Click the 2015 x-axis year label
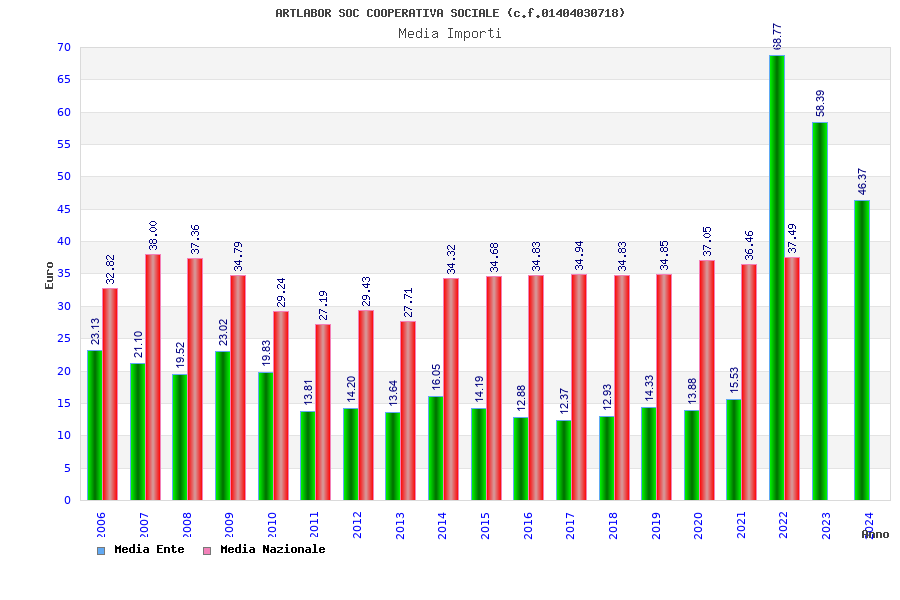This screenshot has width=900, height=600. [x=485, y=525]
